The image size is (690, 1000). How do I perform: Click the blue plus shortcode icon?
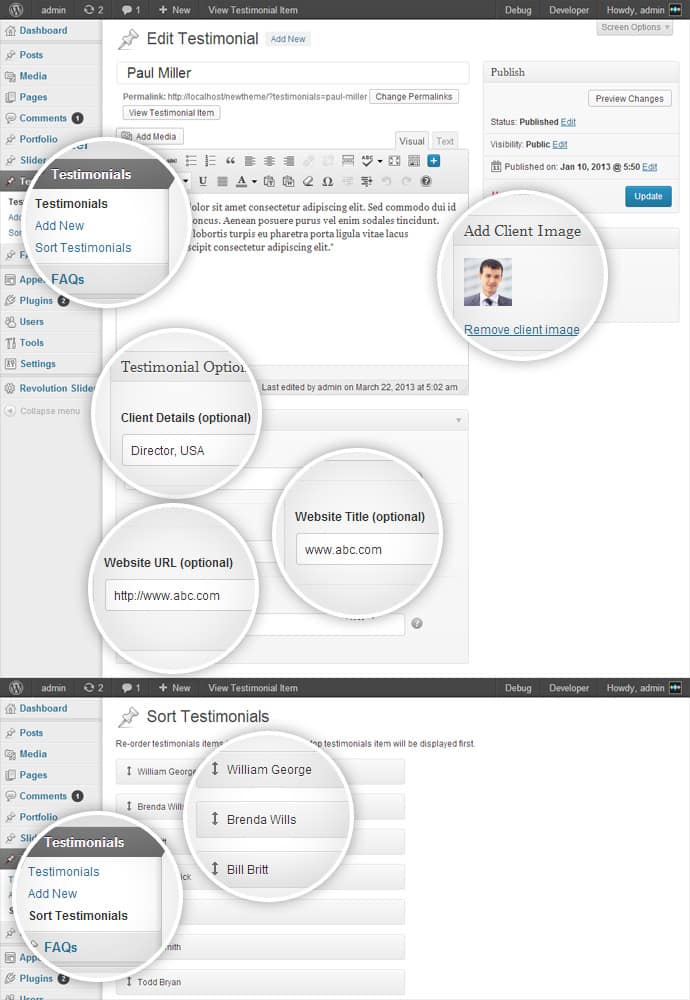pos(433,161)
